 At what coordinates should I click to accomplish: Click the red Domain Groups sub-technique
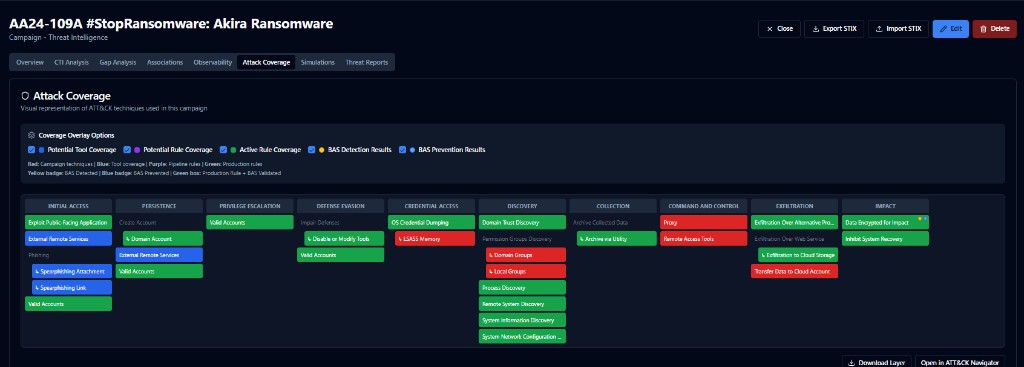[x=526, y=255]
